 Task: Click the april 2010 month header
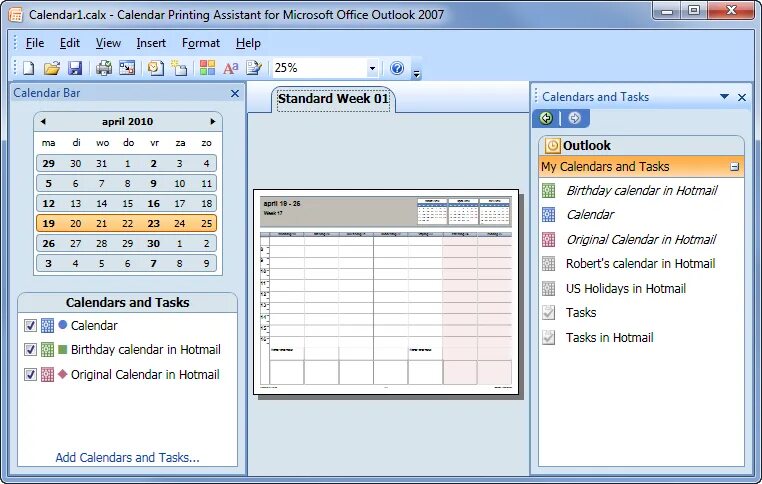[127, 121]
